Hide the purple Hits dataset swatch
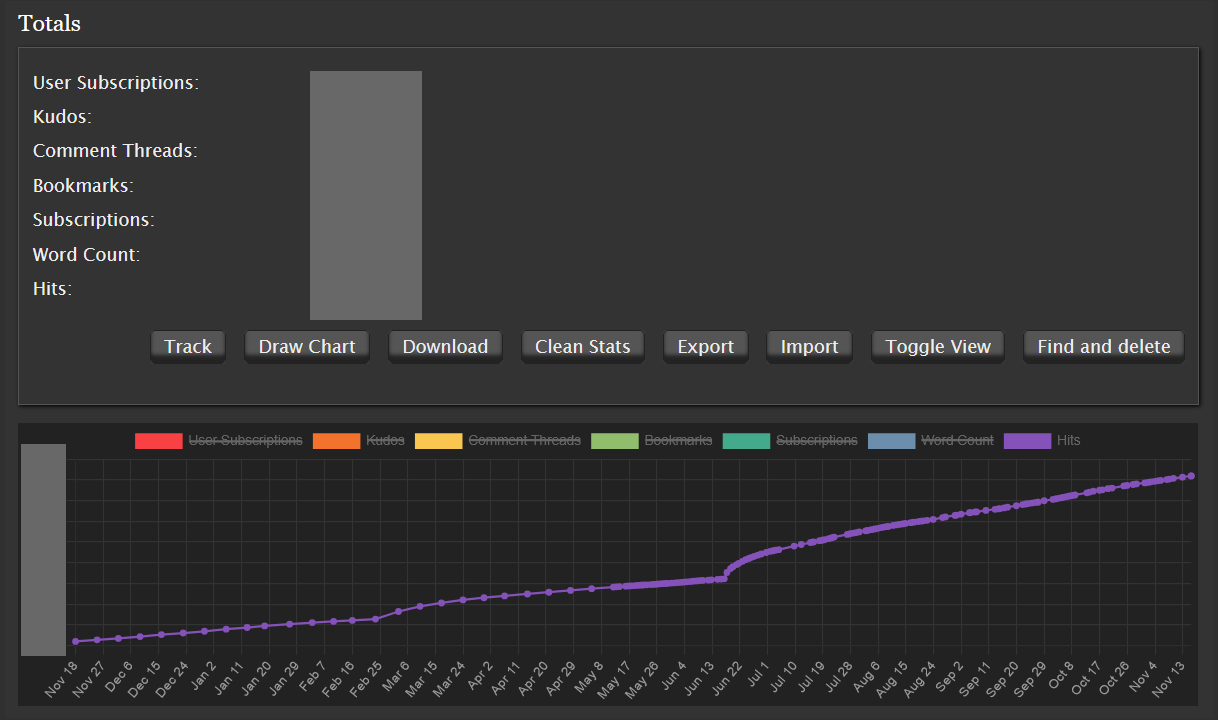 point(1028,441)
